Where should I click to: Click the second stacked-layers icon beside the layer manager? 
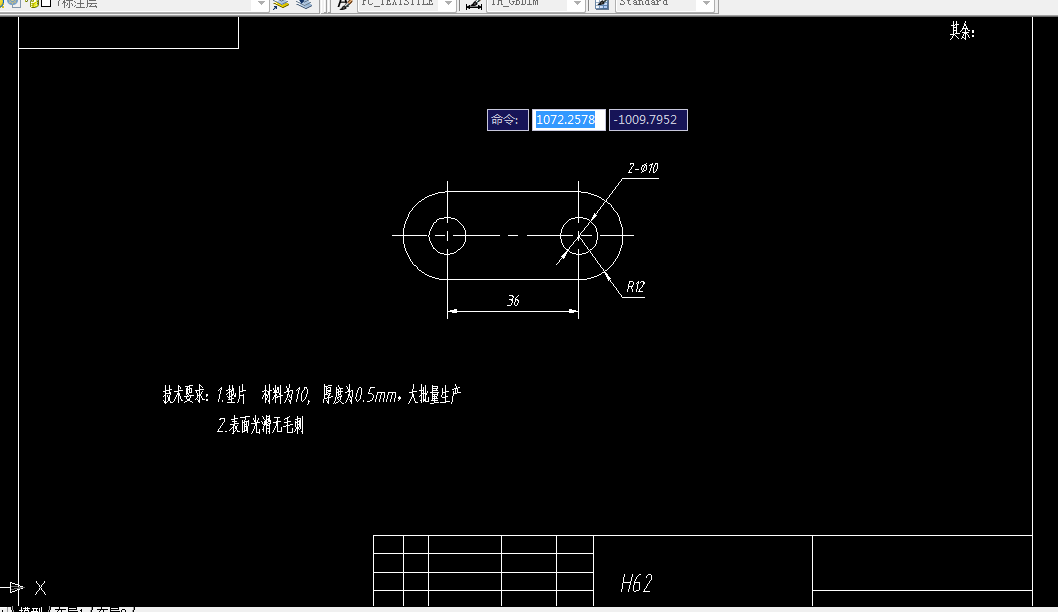pyautogui.click(x=304, y=4)
